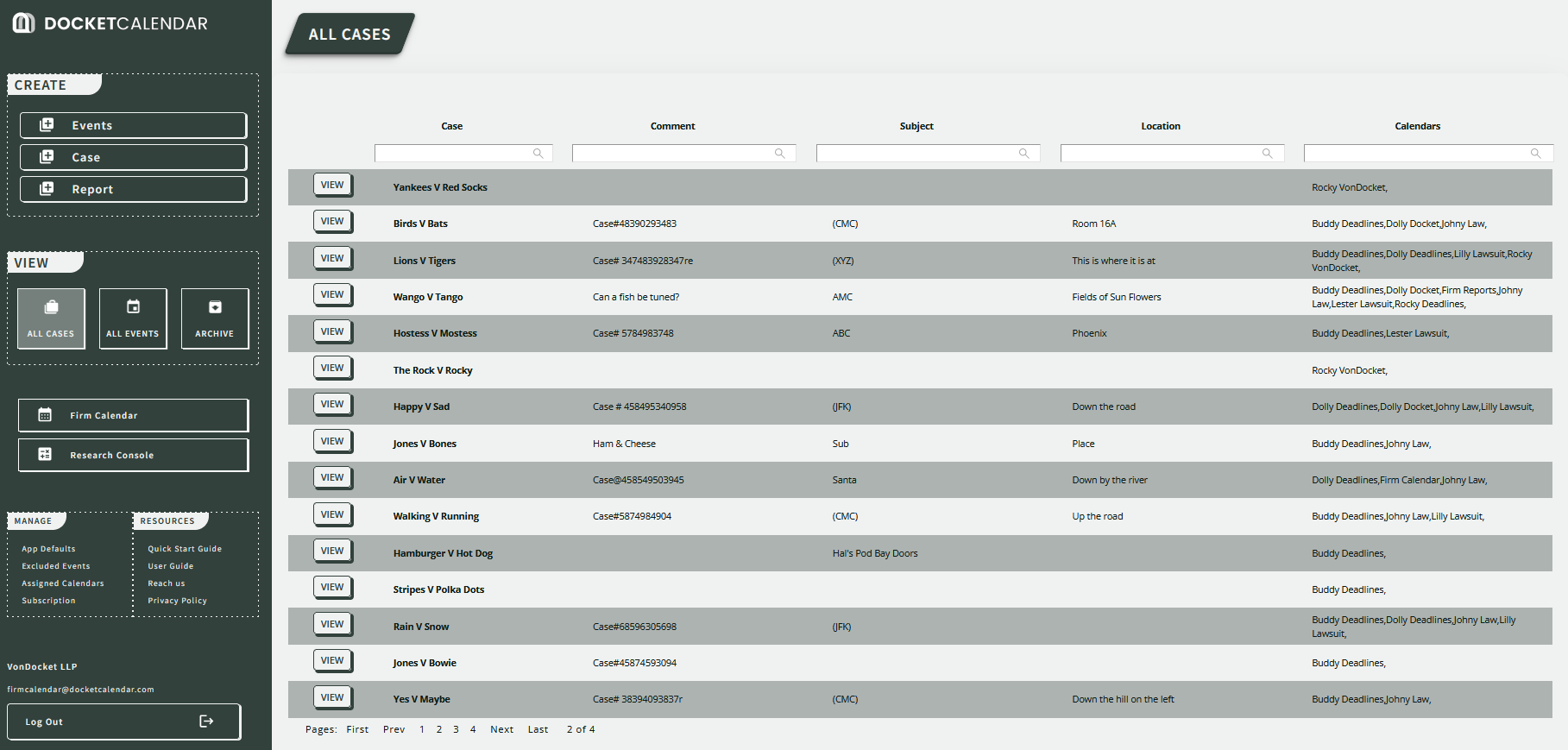The width and height of the screenshot is (1568, 750).
Task: Click the Log Out button
Action: click(x=123, y=722)
